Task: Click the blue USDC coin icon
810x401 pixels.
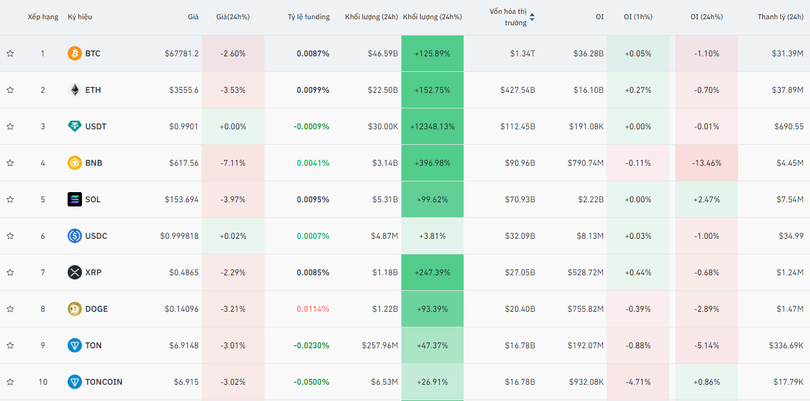Action: [74, 236]
